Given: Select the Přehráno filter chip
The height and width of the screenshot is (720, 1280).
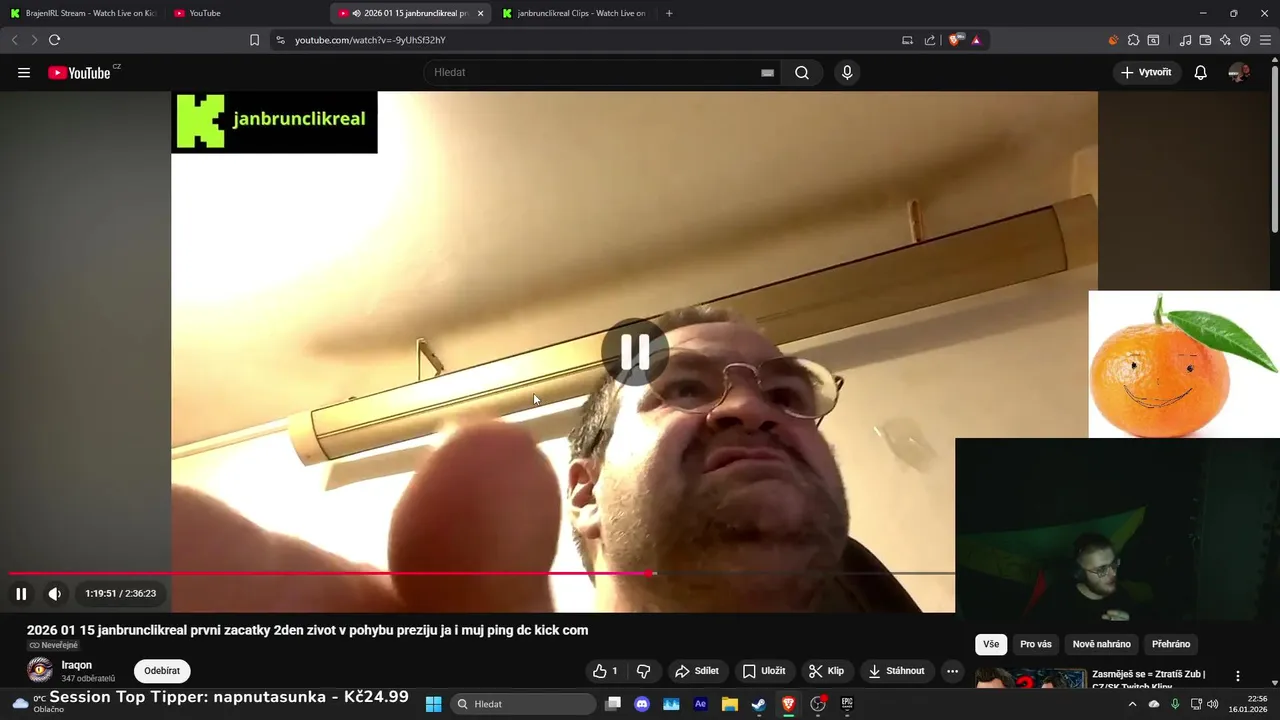Looking at the screenshot, I should (x=1171, y=644).
